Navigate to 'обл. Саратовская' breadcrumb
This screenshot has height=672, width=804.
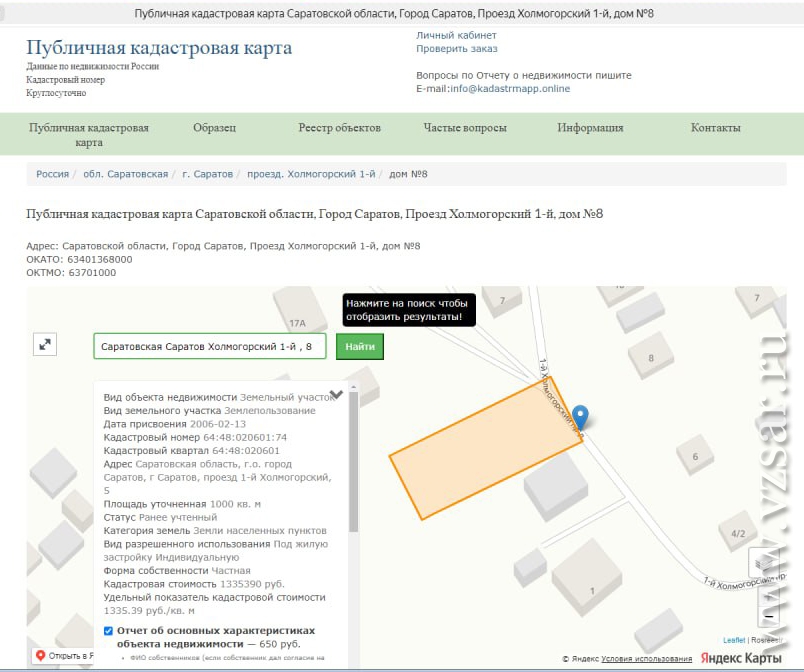click(x=125, y=174)
